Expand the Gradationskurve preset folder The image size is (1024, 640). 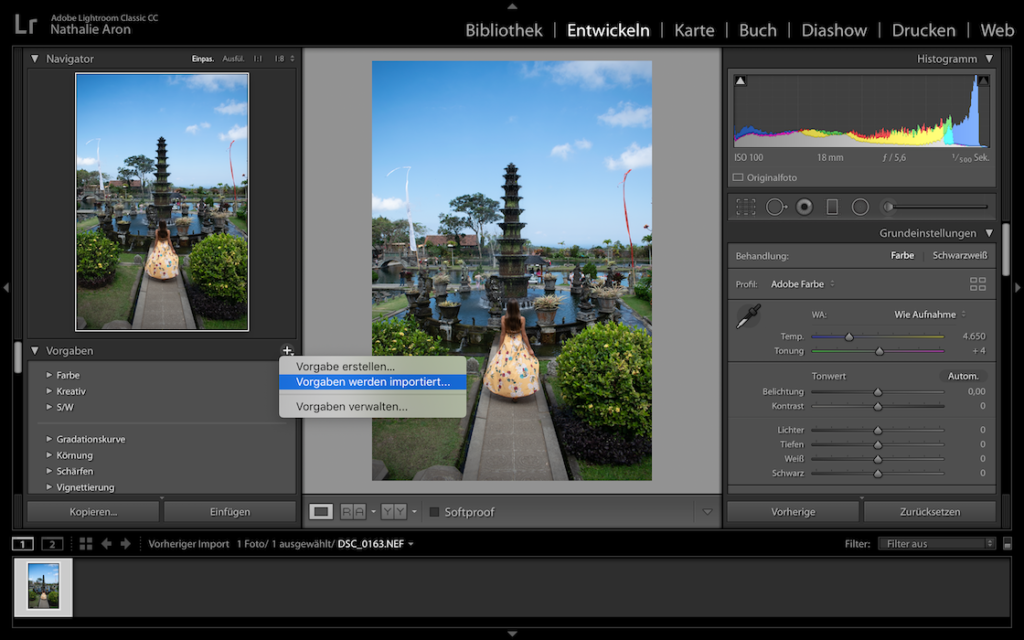click(x=49, y=439)
